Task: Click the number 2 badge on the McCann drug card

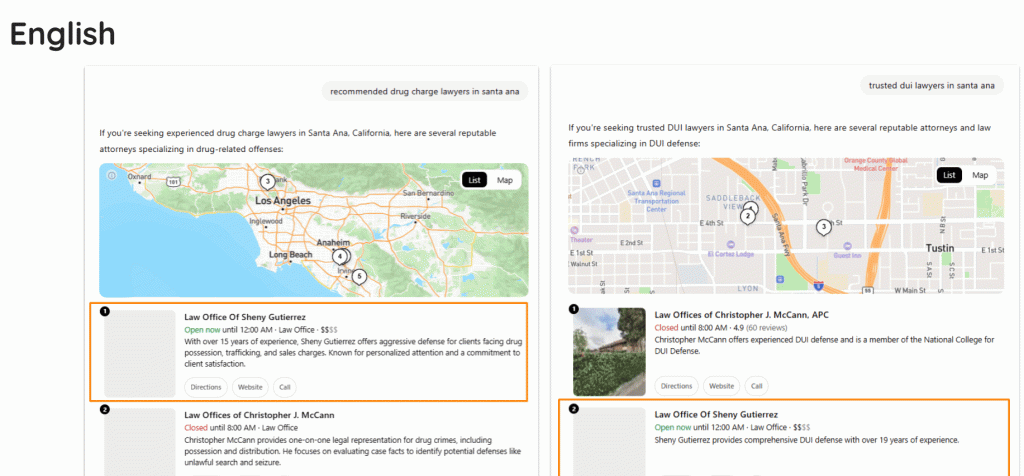Action: click(x=106, y=409)
